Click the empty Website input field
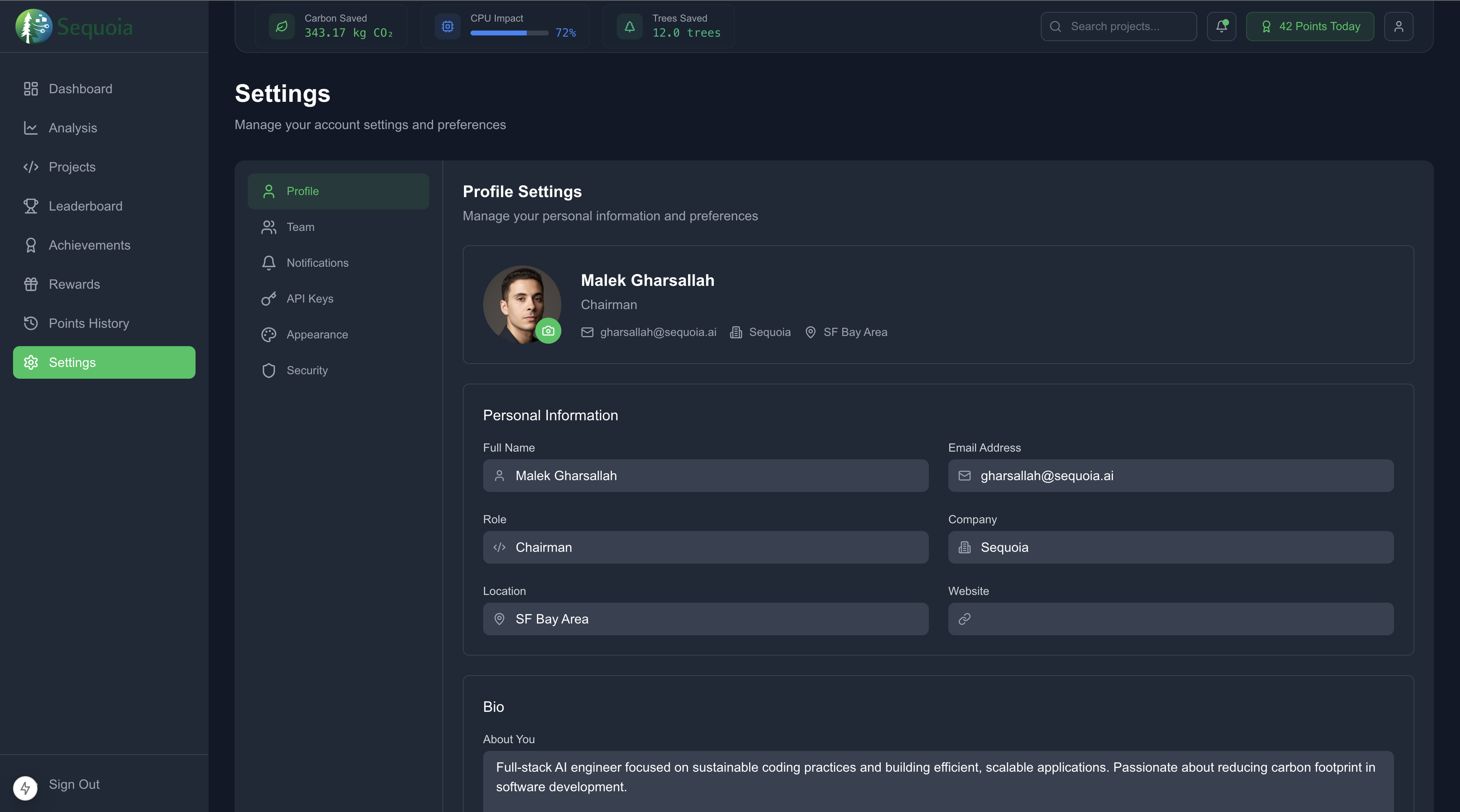This screenshot has height=812, width=1460. coord(1179,619)
